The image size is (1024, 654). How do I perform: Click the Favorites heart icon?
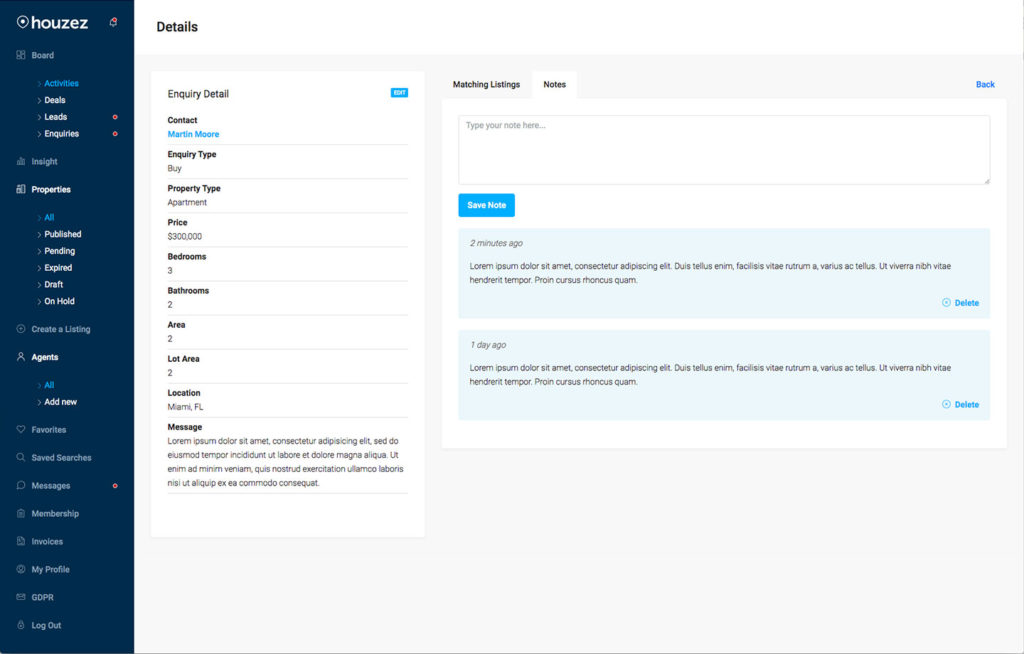click(21, 429)
